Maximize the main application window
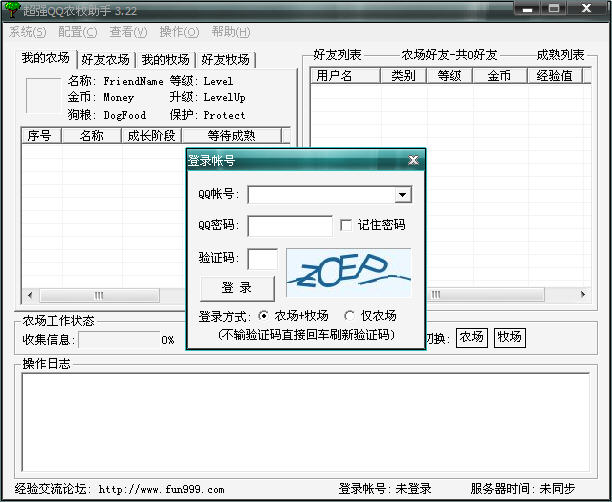612x502 pixels. click(554, 9)
